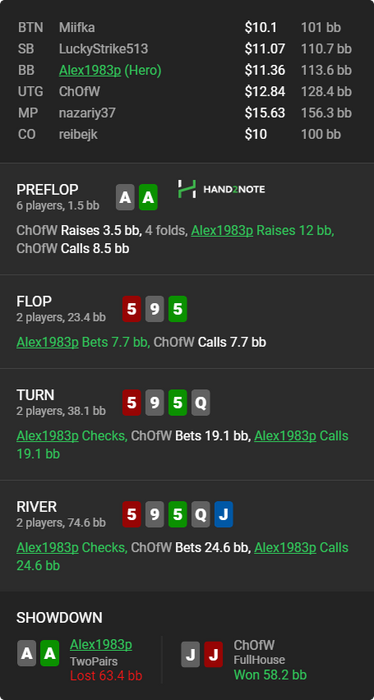Open Alex1983p (Hero) link in player list
Viewport: 374px width, 700px height.
click(x=110, y=71)
